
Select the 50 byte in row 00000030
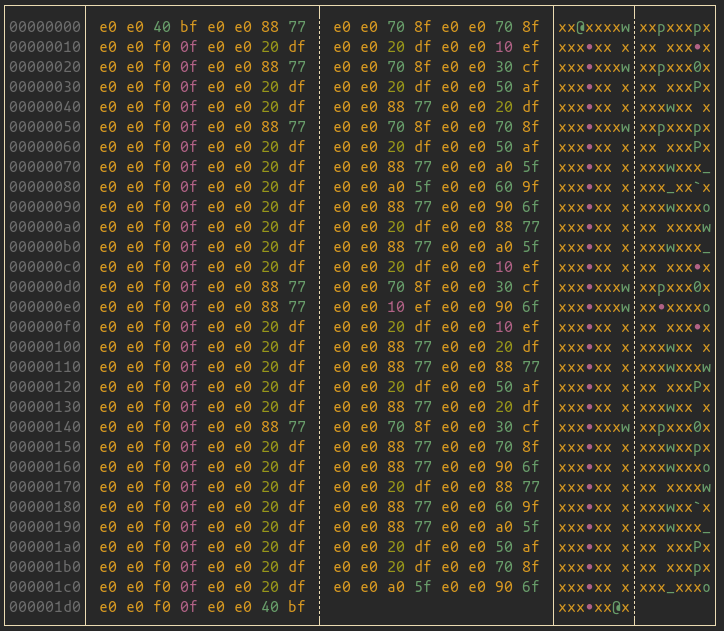pos(503,87)
